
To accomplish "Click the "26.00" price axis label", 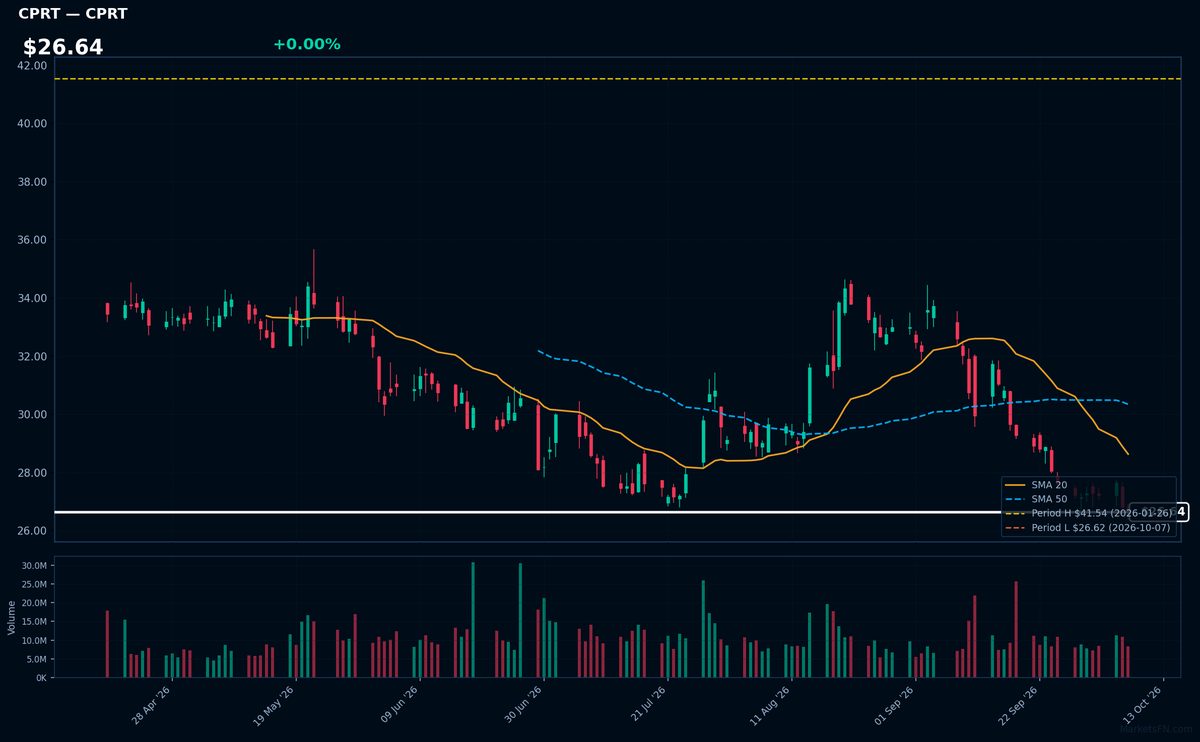I will pyautogui.click(x=32, y=531).
